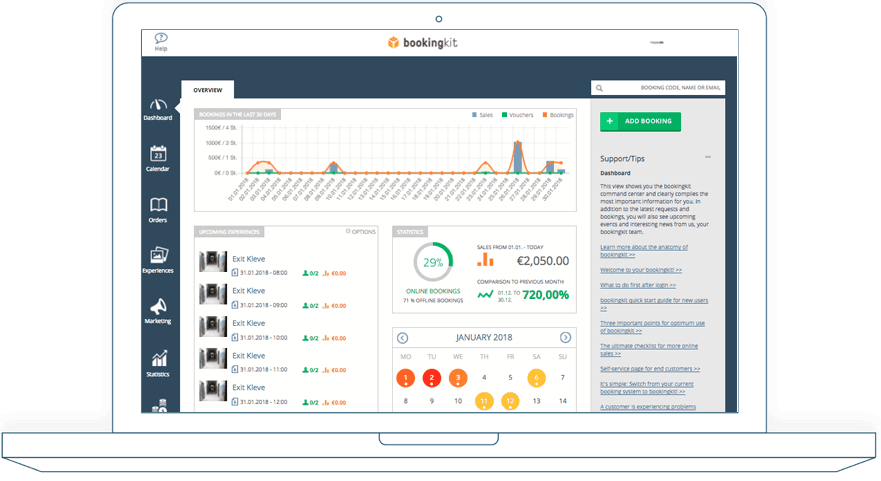This screenshot has width=881, height=481.
Task: Click the booking code search field
Action: pyautogui.click(x=658, y=88)
